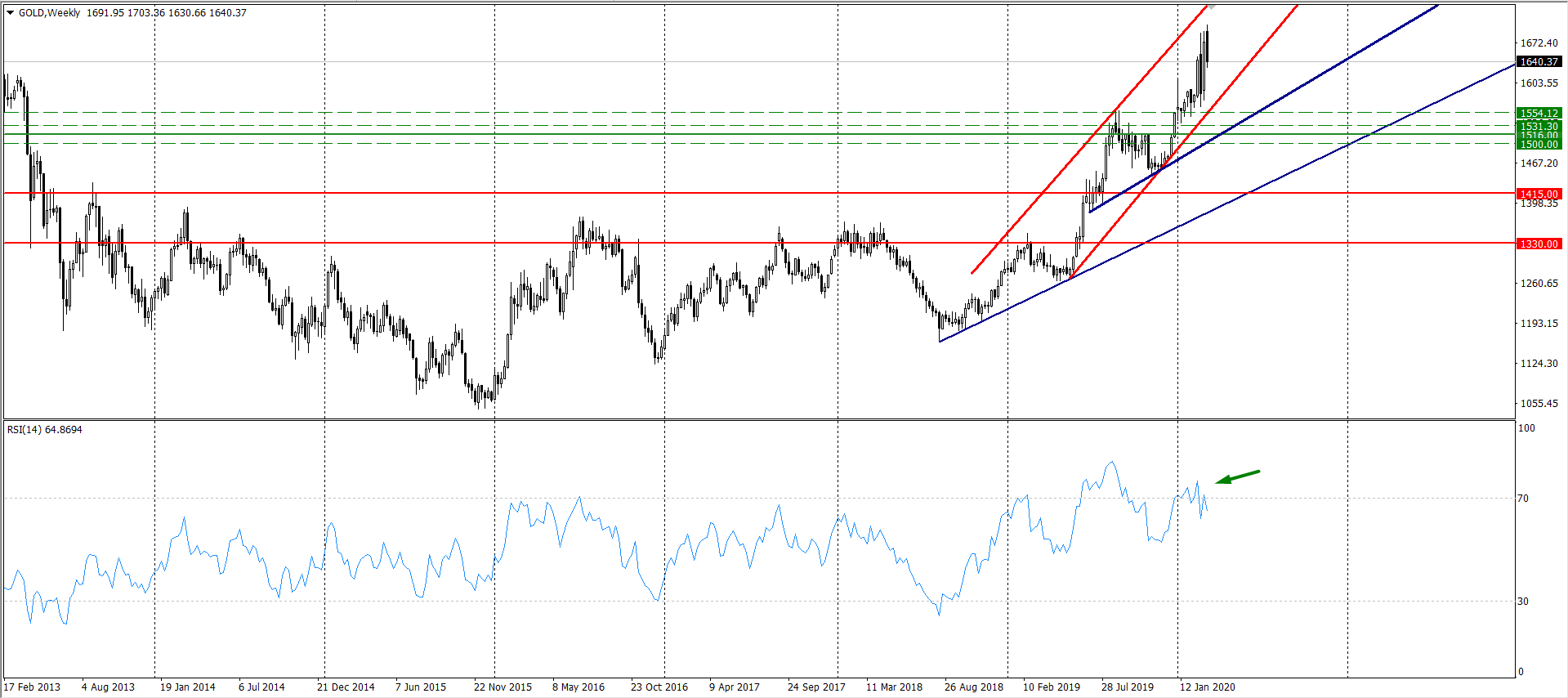Viewport: 1568px width, 698px height.
Task: Click the black 1640.37 current price label
Action: tap(1539, 62)
